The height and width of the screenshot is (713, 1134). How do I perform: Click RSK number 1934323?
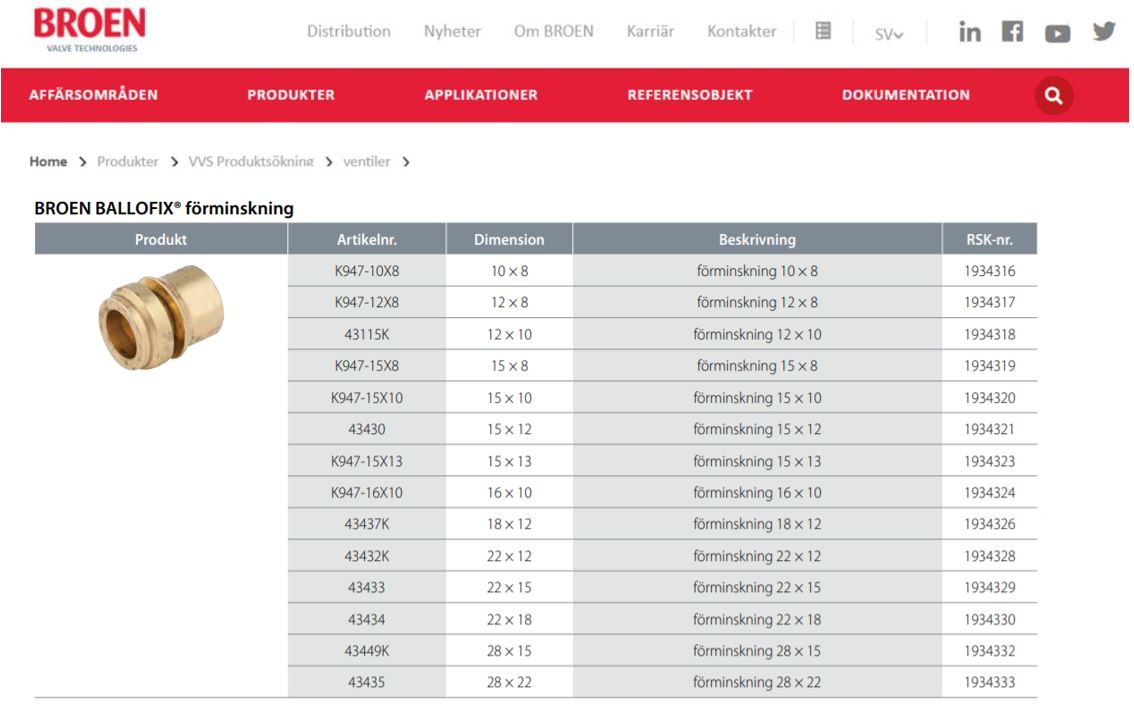click(989, 461)
